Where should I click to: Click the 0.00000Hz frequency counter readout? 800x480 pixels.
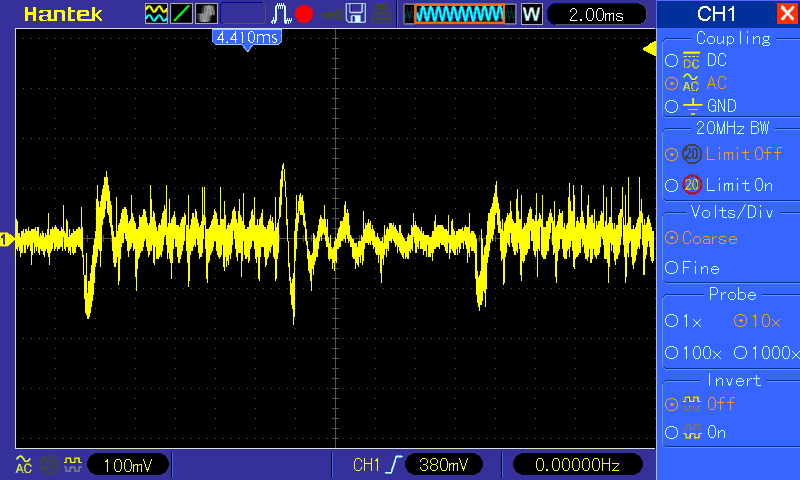pos(577,465)
